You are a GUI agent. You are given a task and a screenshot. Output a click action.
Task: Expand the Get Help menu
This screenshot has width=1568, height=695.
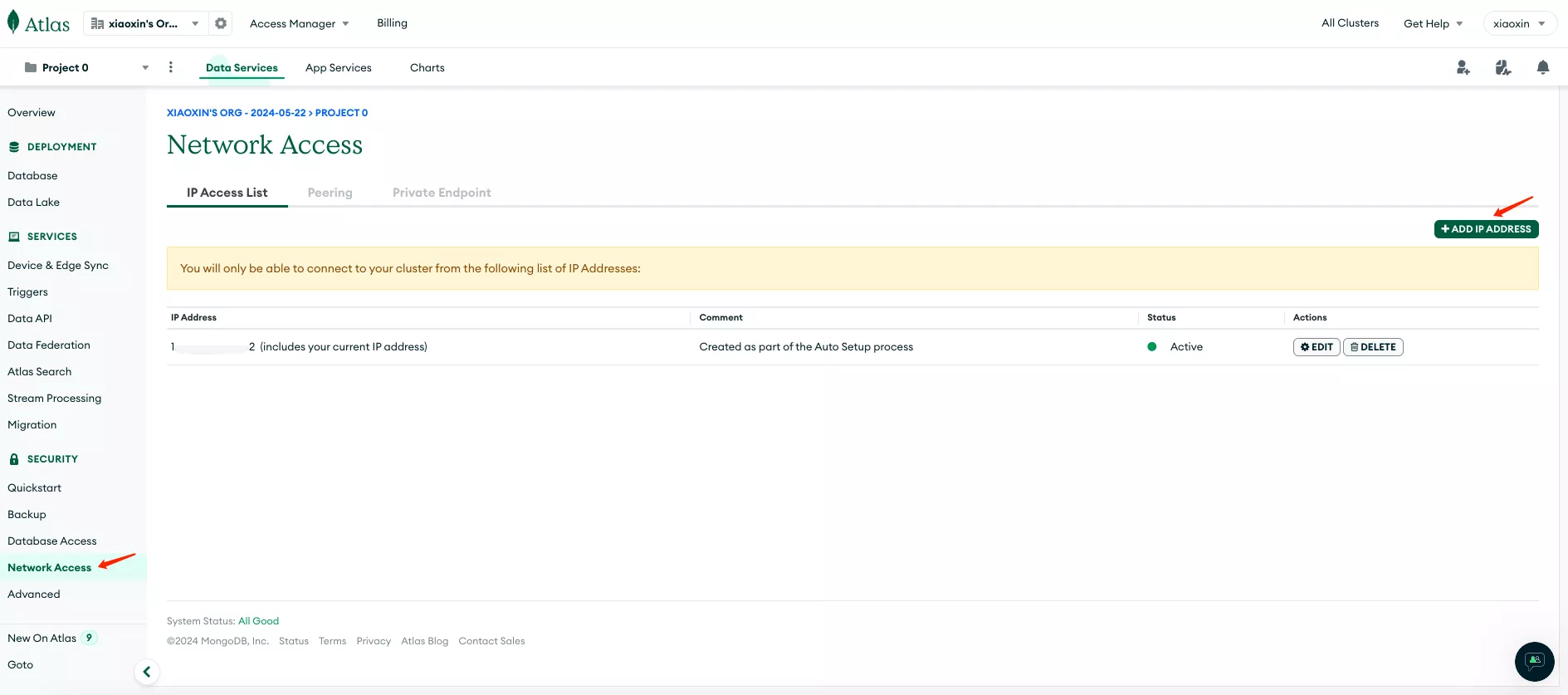pos(1434,23)
